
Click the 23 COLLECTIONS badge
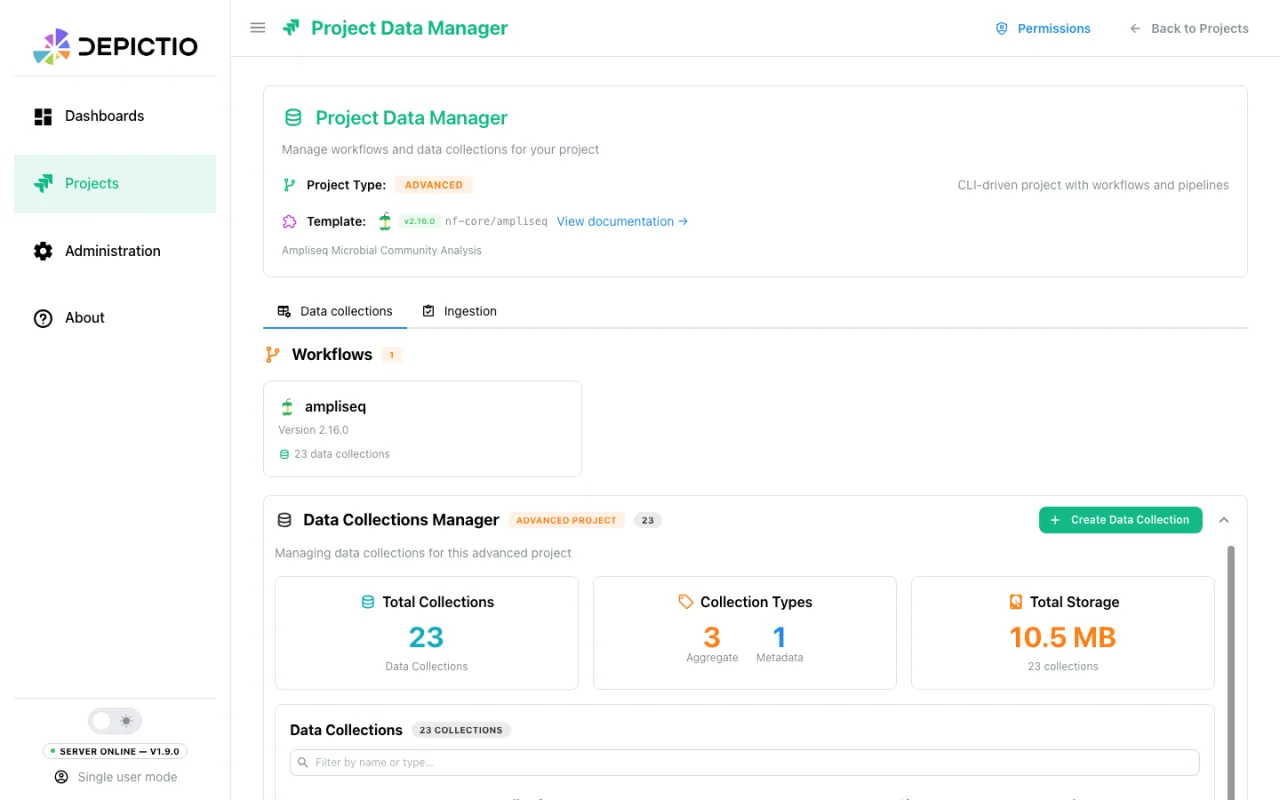tap(461, 730)
